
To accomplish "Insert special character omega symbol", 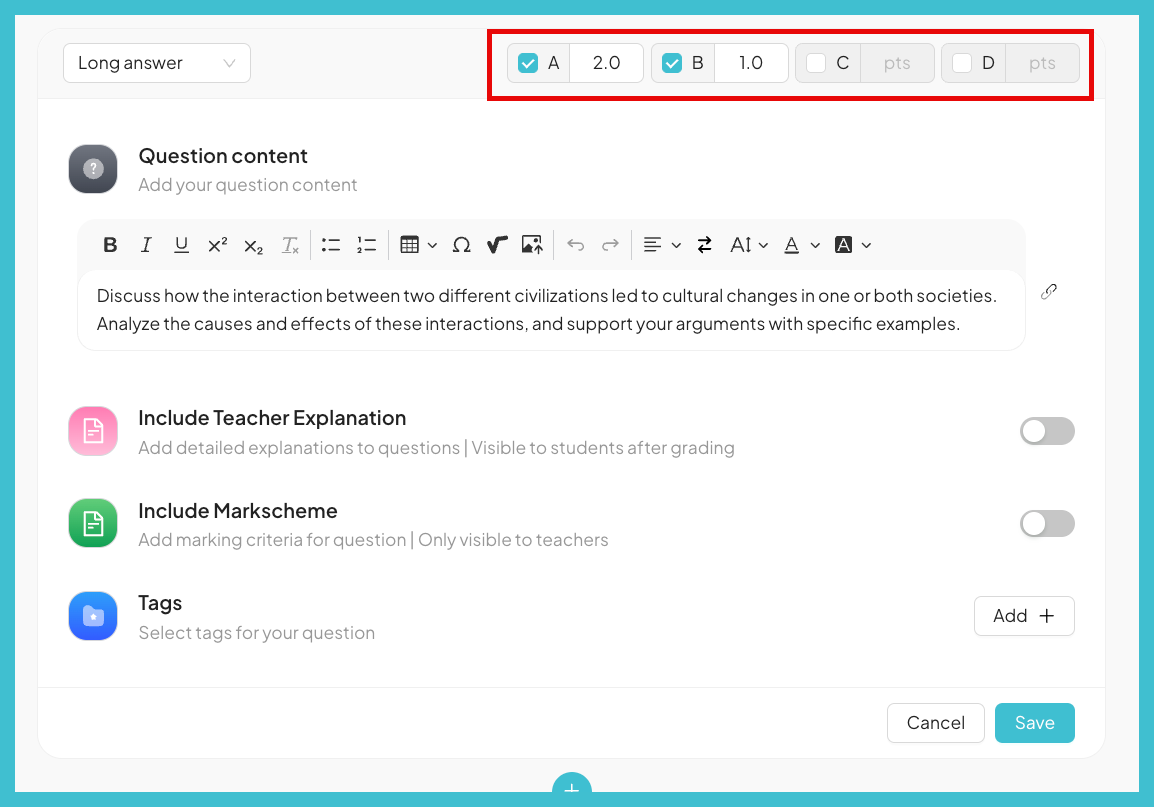I will point(461,245).
